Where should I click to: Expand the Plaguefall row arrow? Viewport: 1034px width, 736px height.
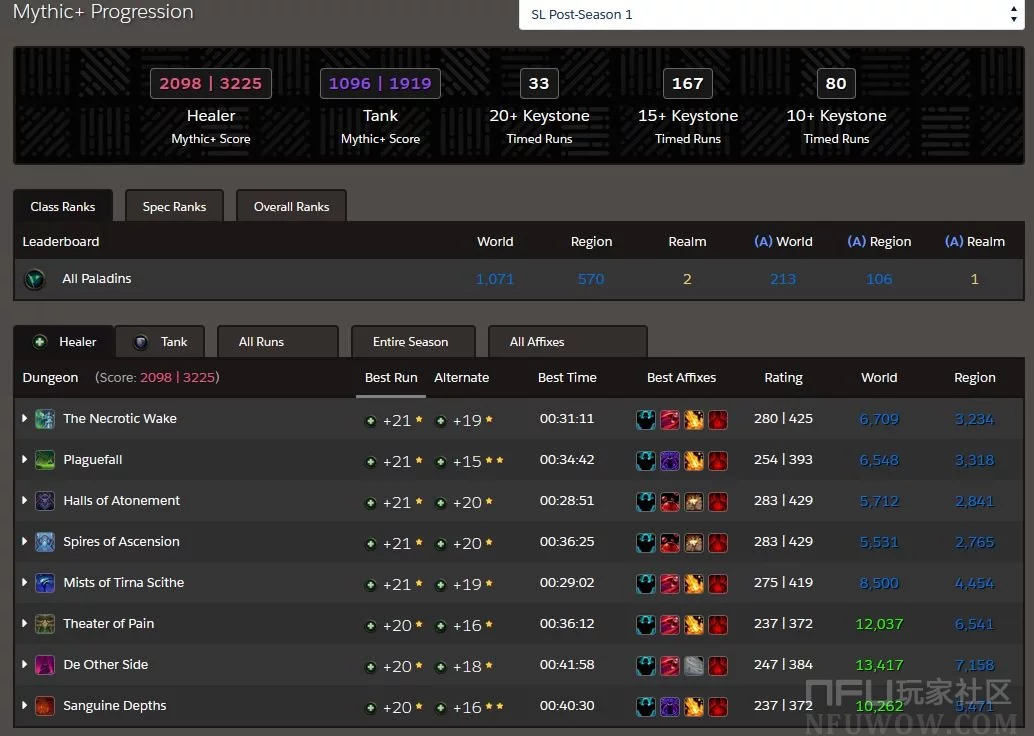point(24,459)
